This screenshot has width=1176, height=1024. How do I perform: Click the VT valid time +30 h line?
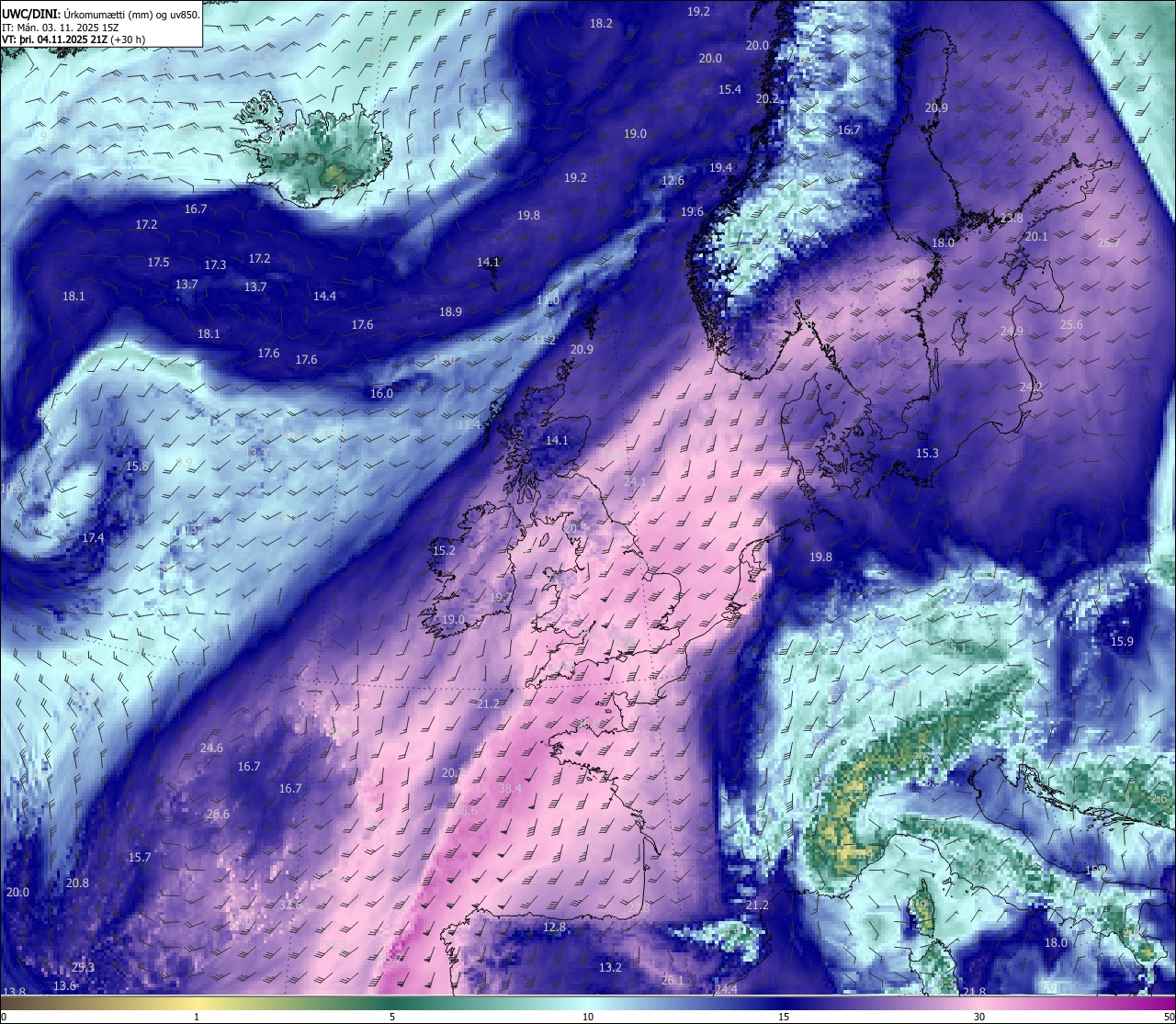73,39
